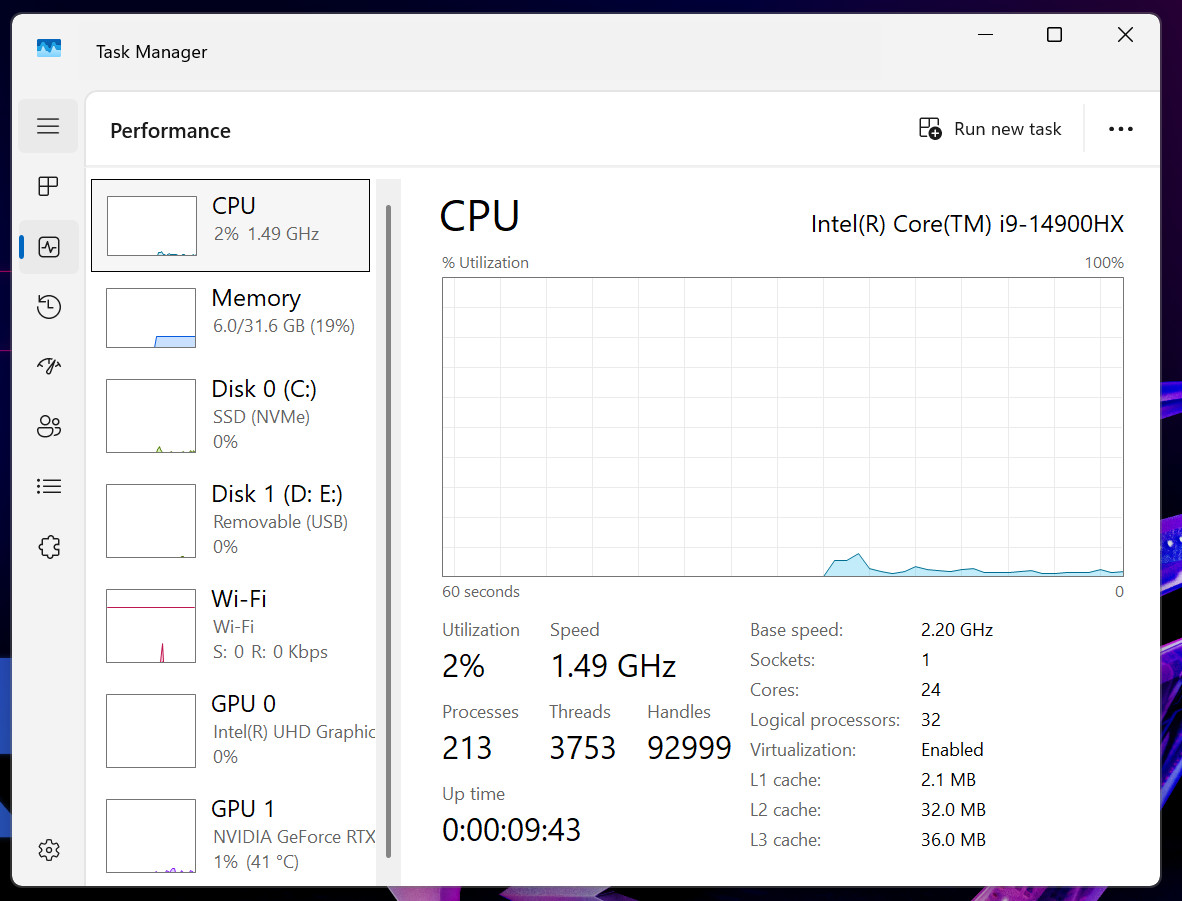Open the App history page icon
This screenshot has width=1182, height=901.
point(48,307)
